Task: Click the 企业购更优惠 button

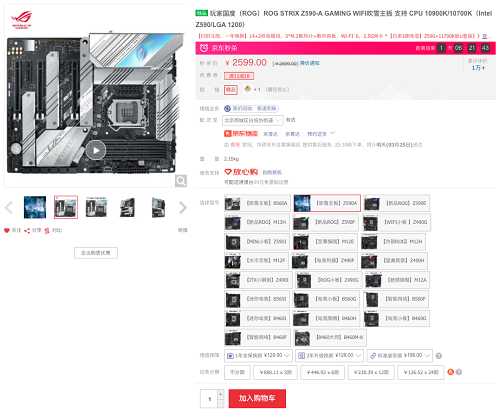Action: [96, 253]
